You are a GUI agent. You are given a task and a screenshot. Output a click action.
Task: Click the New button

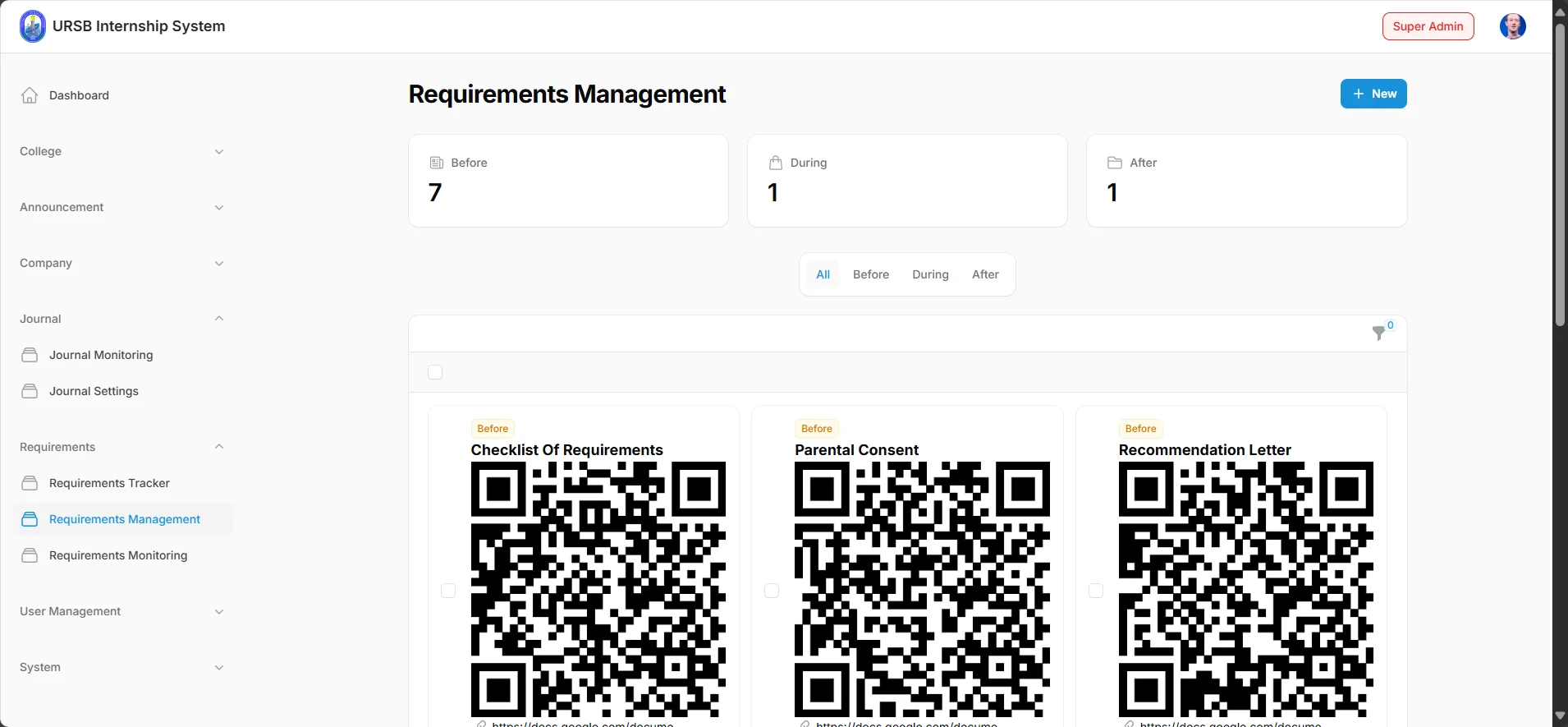pos(1373,94)
